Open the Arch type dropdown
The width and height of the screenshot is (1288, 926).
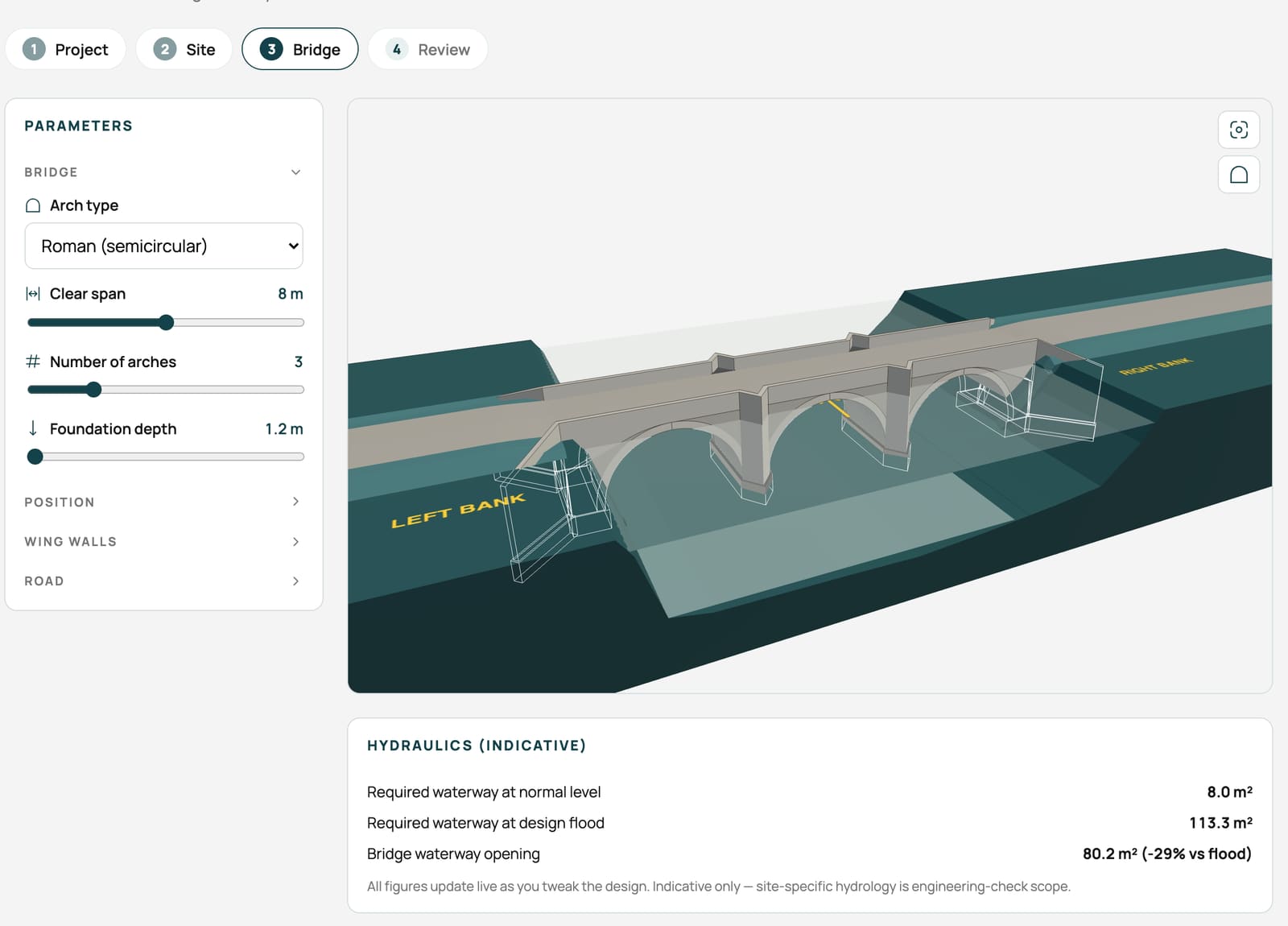pyautogui.click(x=164, y=246)
